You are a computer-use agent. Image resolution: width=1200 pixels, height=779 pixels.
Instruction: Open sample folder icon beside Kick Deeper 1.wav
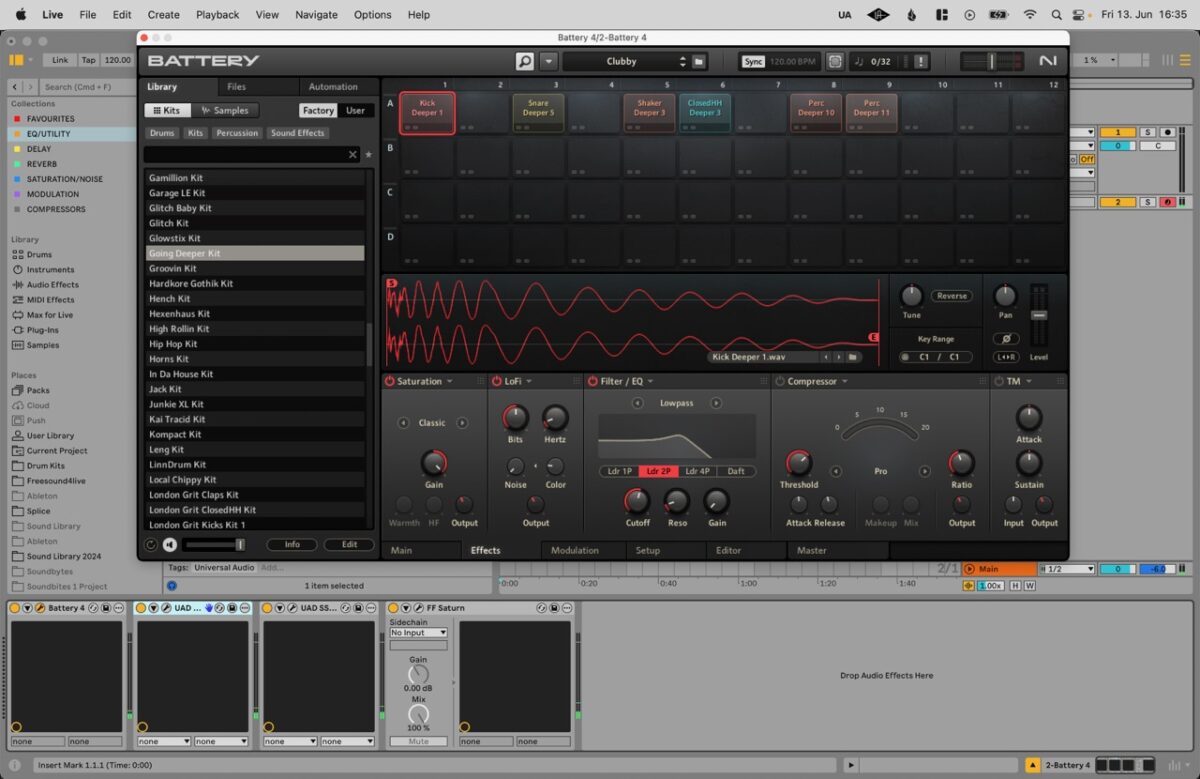tap(853, 357)
